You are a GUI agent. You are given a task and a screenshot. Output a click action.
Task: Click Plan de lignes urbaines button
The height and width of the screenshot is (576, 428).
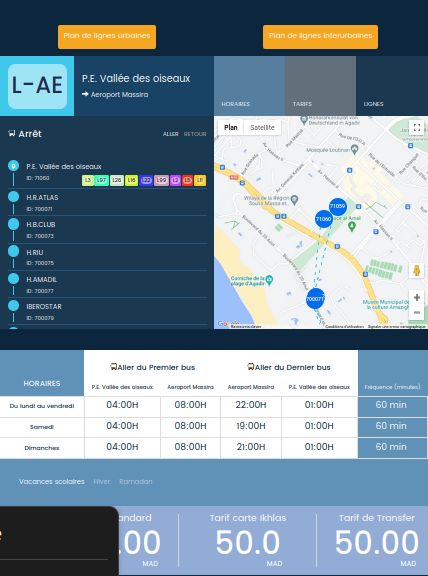pyautogui.click(x=107, y=37)
